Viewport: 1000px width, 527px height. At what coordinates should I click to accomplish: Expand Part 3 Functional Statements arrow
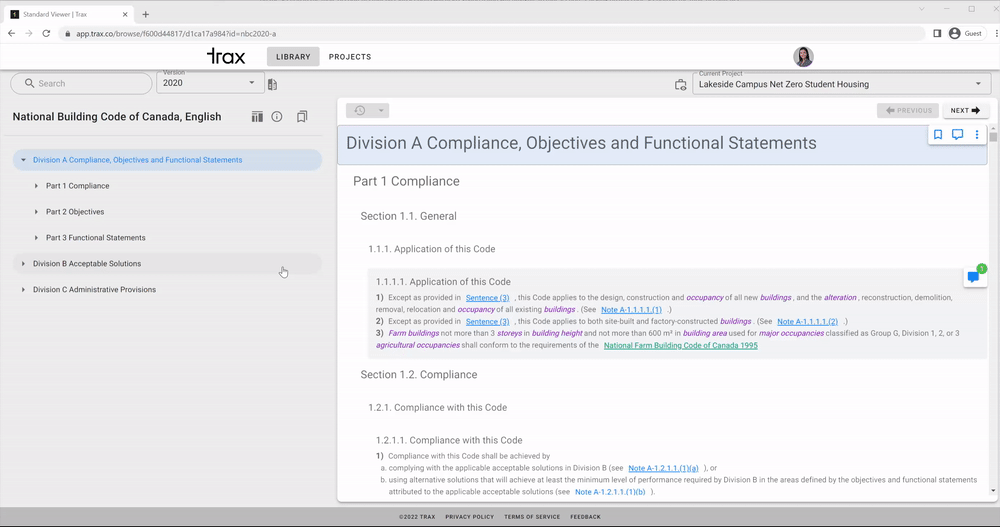[x=36, y=237]
